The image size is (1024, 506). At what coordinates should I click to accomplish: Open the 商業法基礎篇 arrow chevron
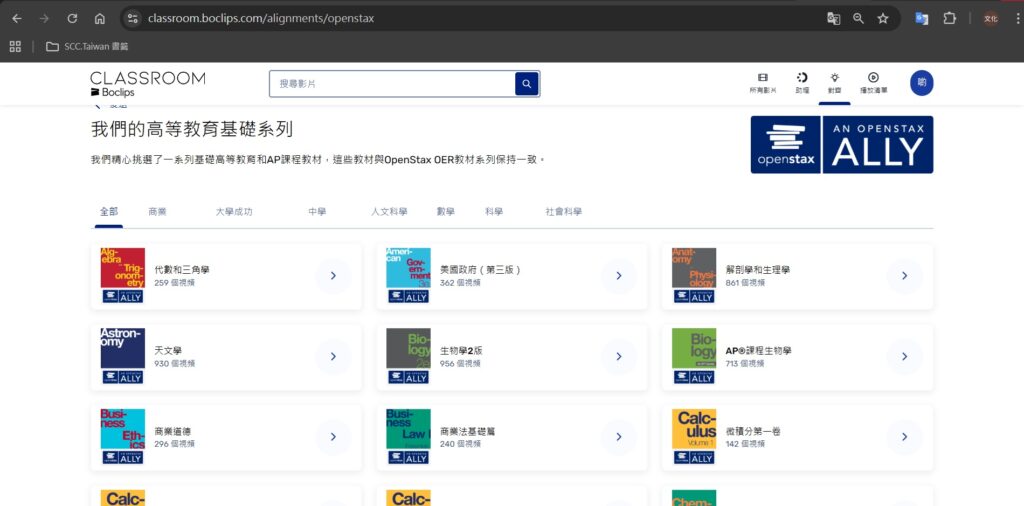pos(619,437)
